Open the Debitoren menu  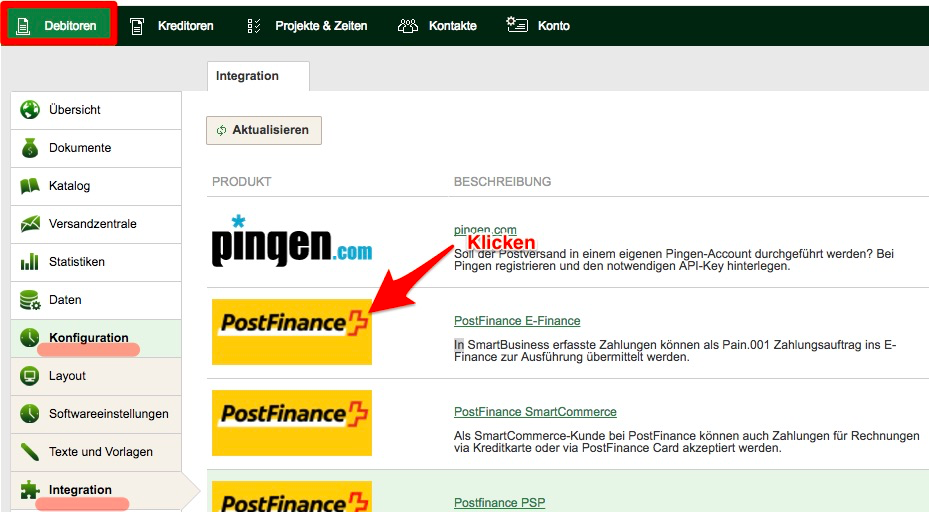tap(58, 26)
